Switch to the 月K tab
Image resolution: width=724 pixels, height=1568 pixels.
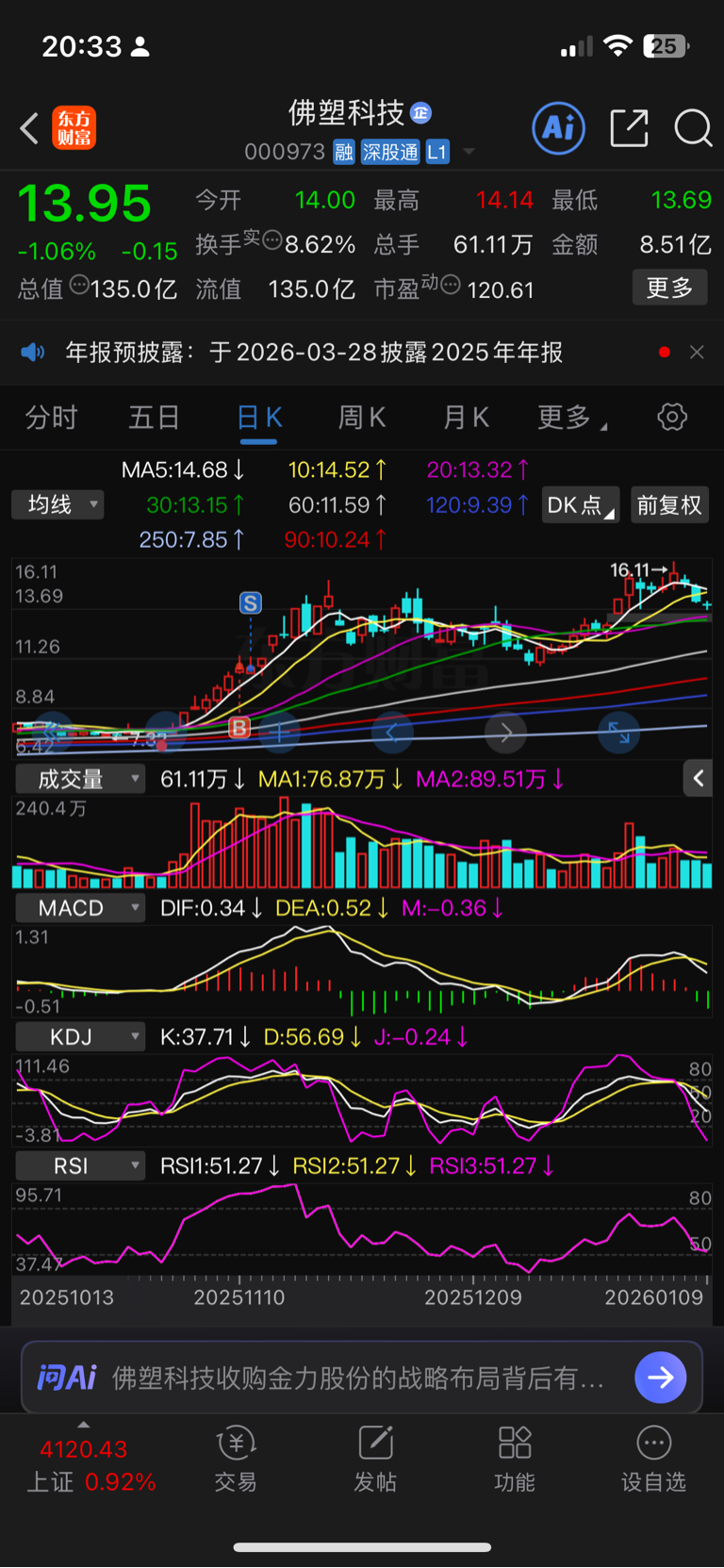[467, 417]
